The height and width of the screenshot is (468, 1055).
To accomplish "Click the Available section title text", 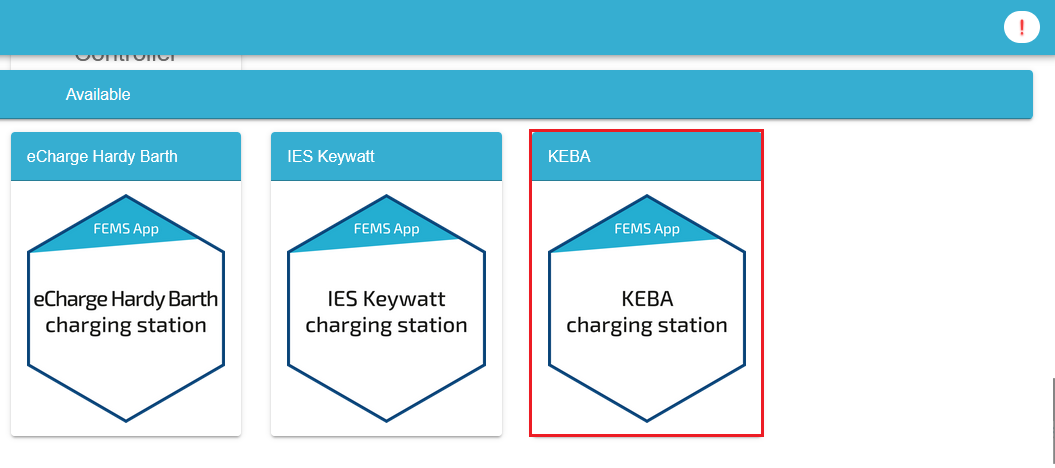I will click(98, 95).
